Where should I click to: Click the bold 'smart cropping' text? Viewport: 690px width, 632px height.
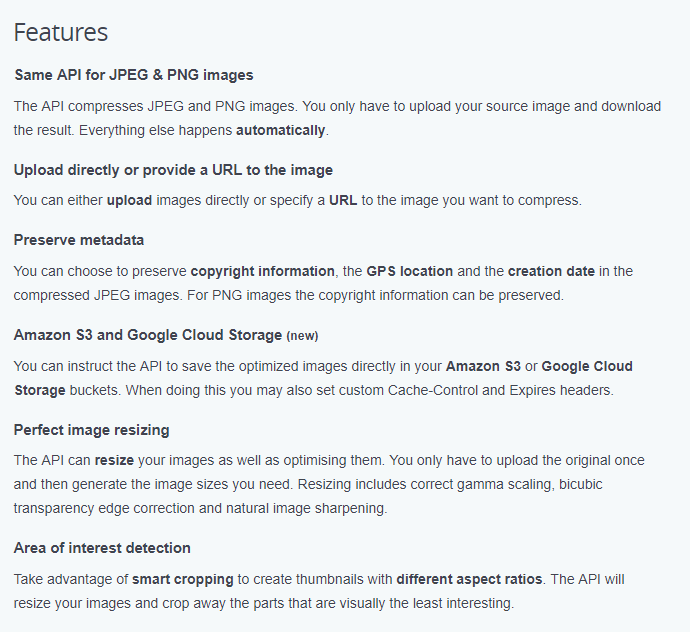point(183,580)
